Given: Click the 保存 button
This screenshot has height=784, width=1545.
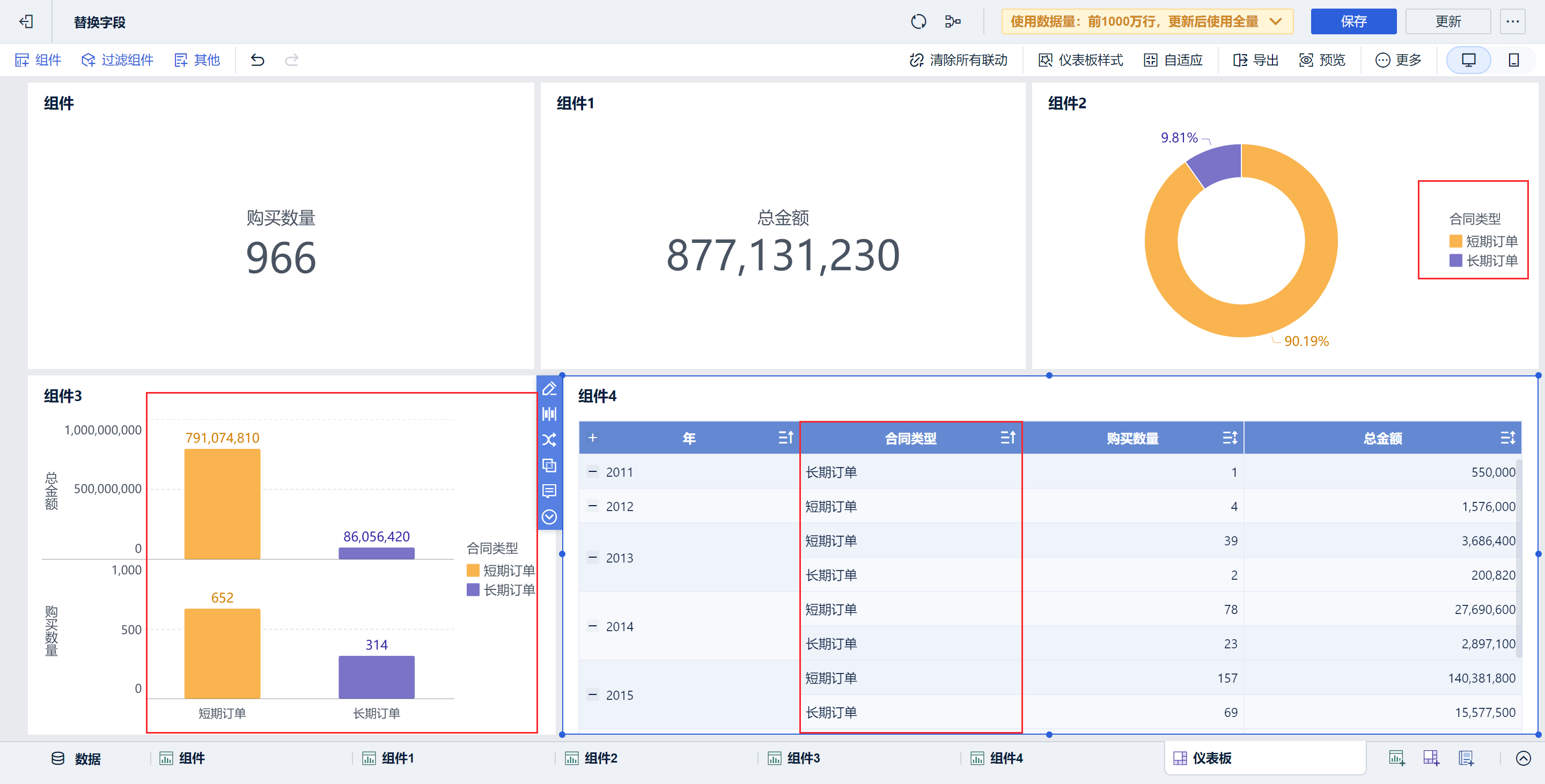Looking at the screenshot, I should coord(1353,21).
